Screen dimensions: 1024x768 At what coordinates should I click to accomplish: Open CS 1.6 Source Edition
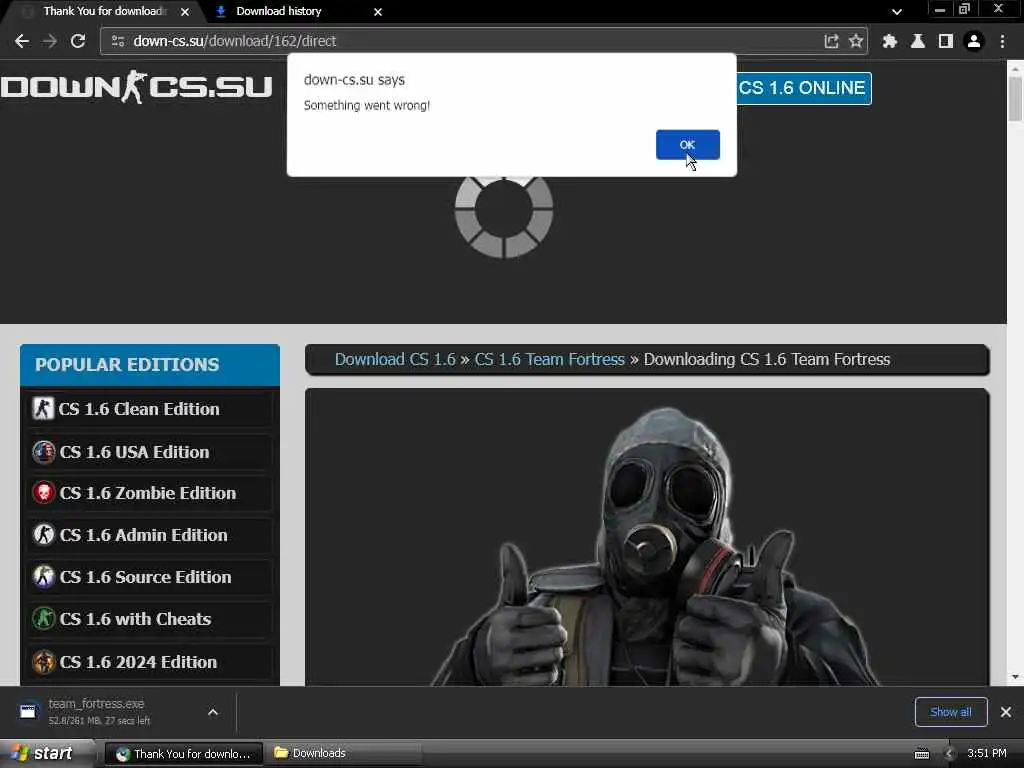[x=150, y=577]
